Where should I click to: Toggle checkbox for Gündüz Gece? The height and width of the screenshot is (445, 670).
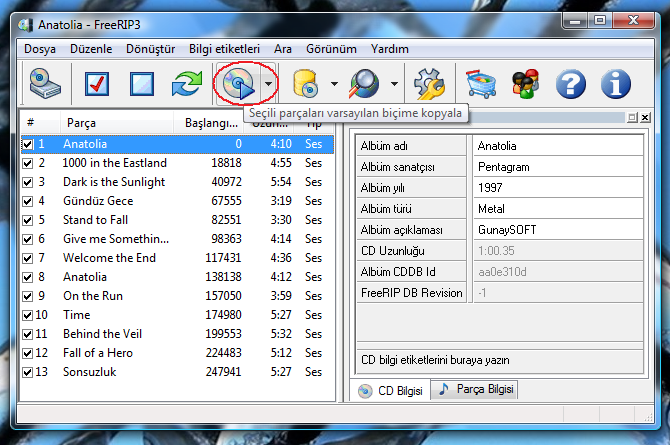tap(28, 201)
